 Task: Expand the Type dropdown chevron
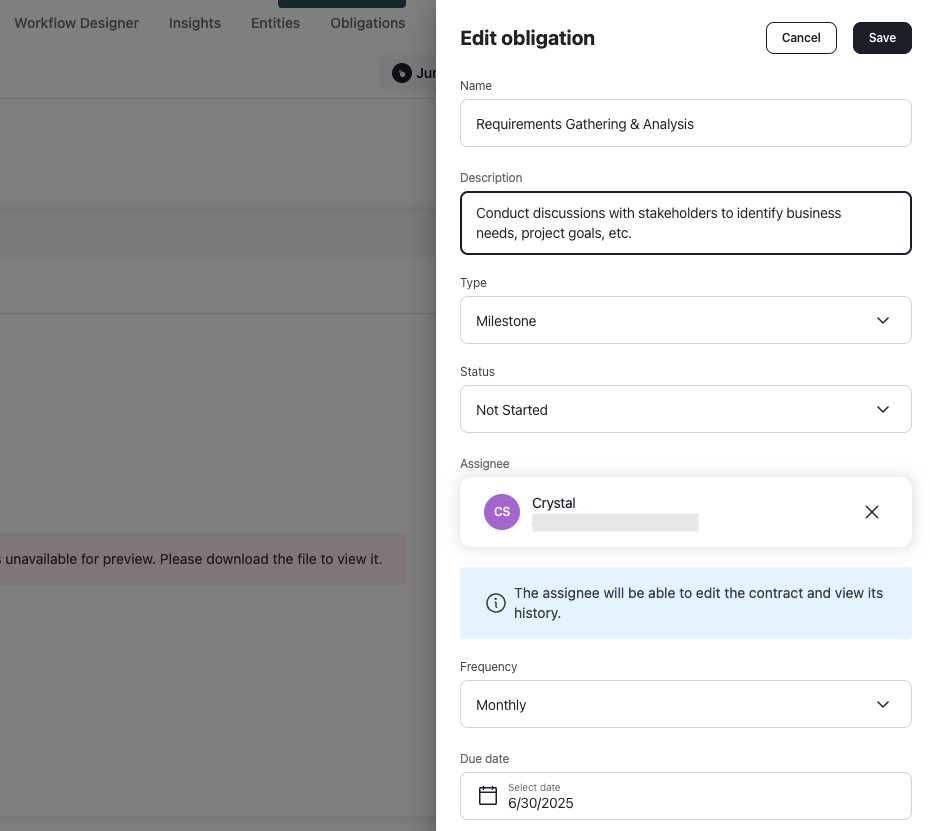tap(883, 320)
